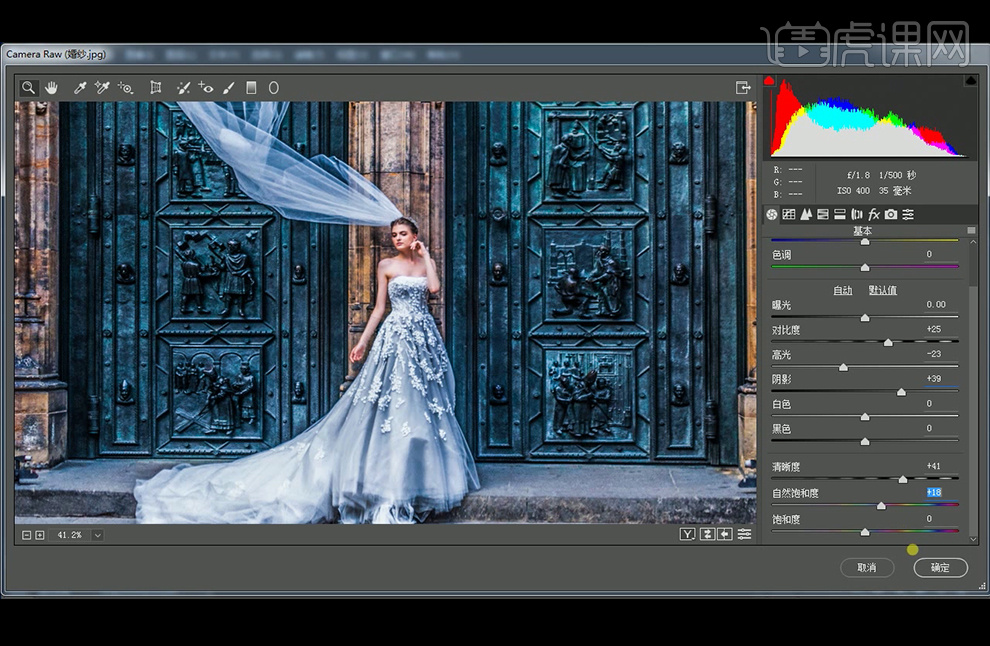
Task: Select the Transform tool
Action: click(156, 88)
